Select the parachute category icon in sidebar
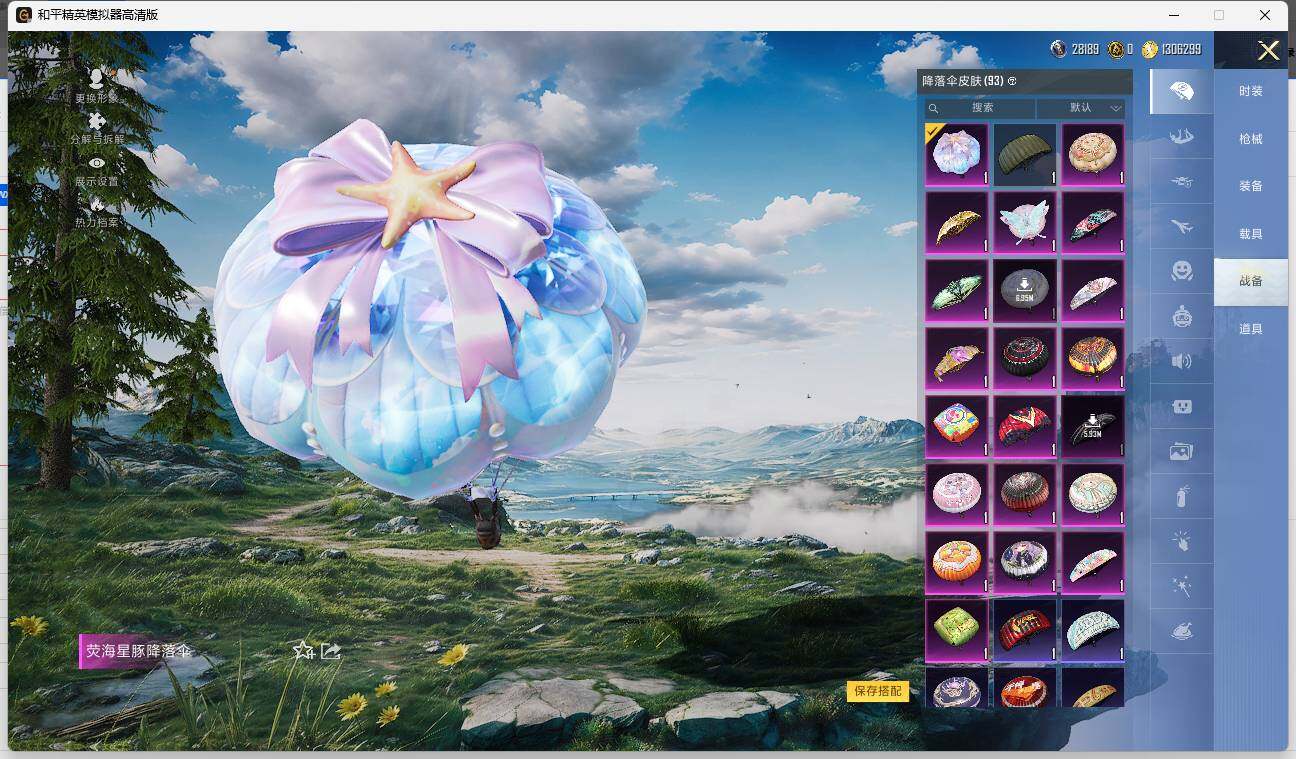1296x759 pixels. 1181,91
